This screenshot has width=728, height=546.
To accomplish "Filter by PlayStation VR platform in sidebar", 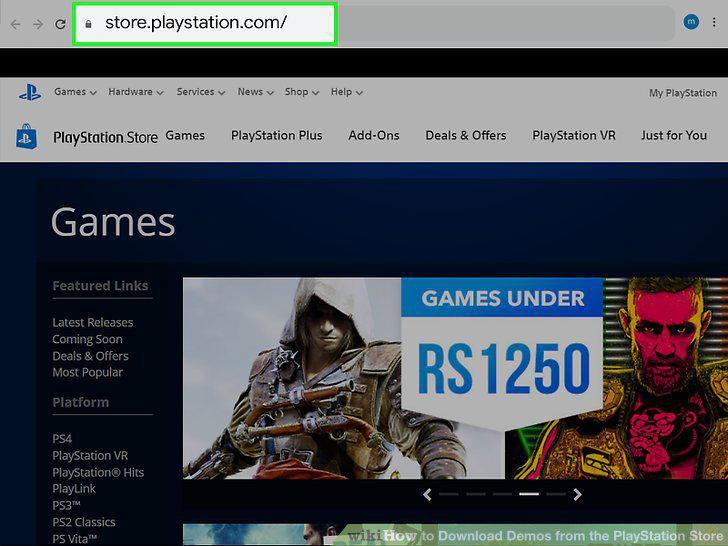I will pos(90,455).
